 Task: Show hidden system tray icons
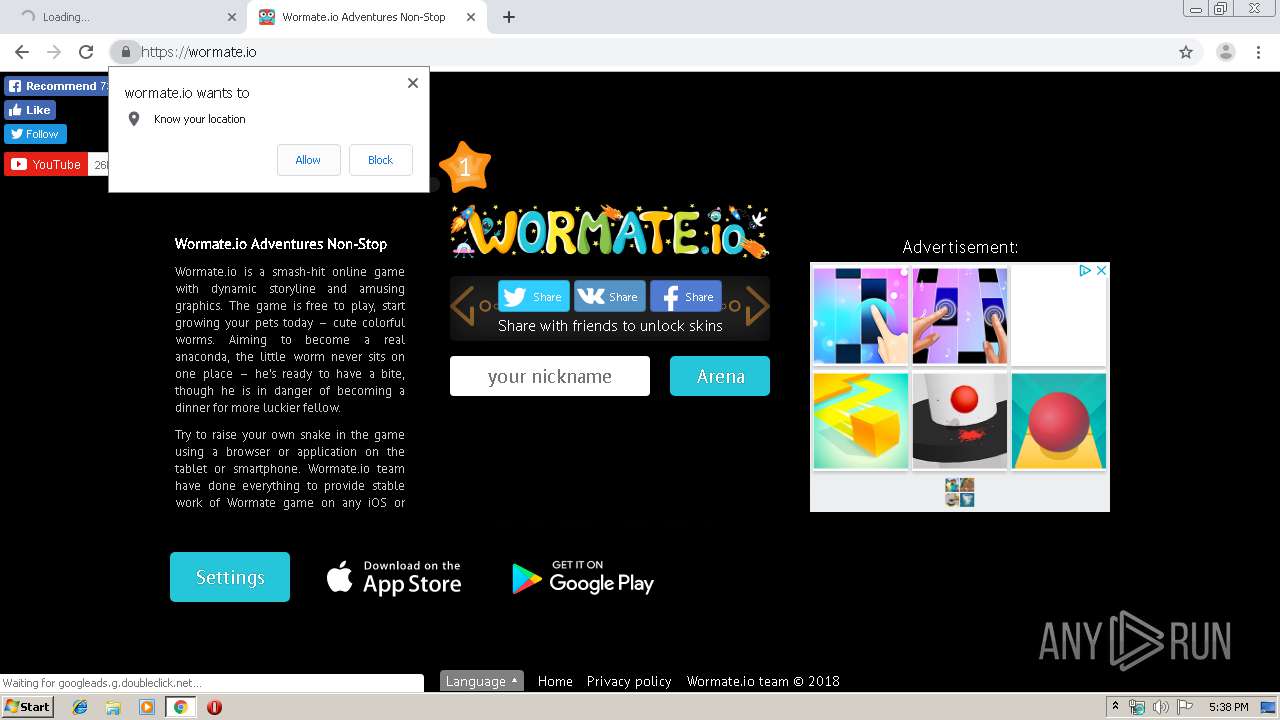[1115, 707]
